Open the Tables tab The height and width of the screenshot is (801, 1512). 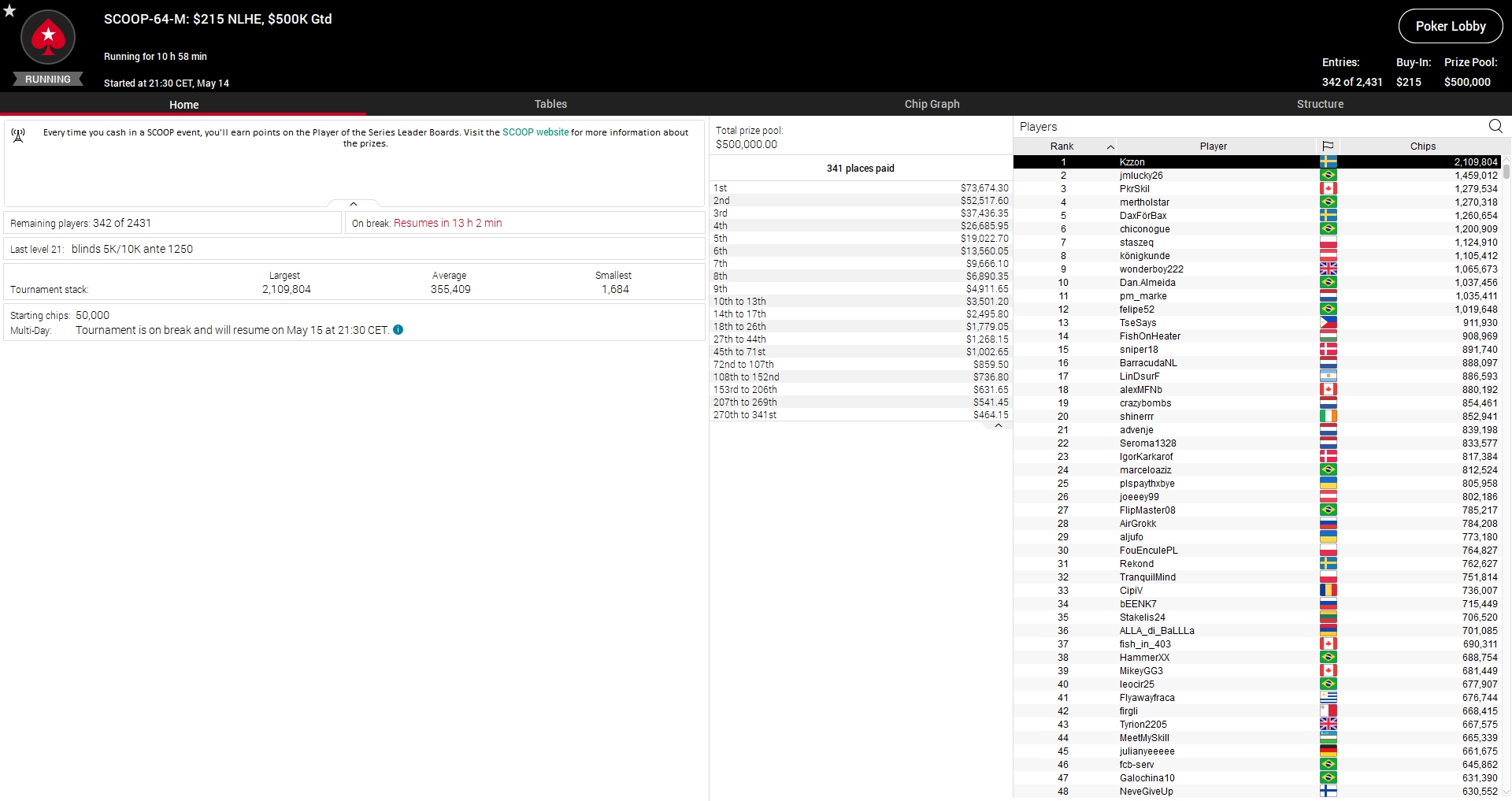550,104
